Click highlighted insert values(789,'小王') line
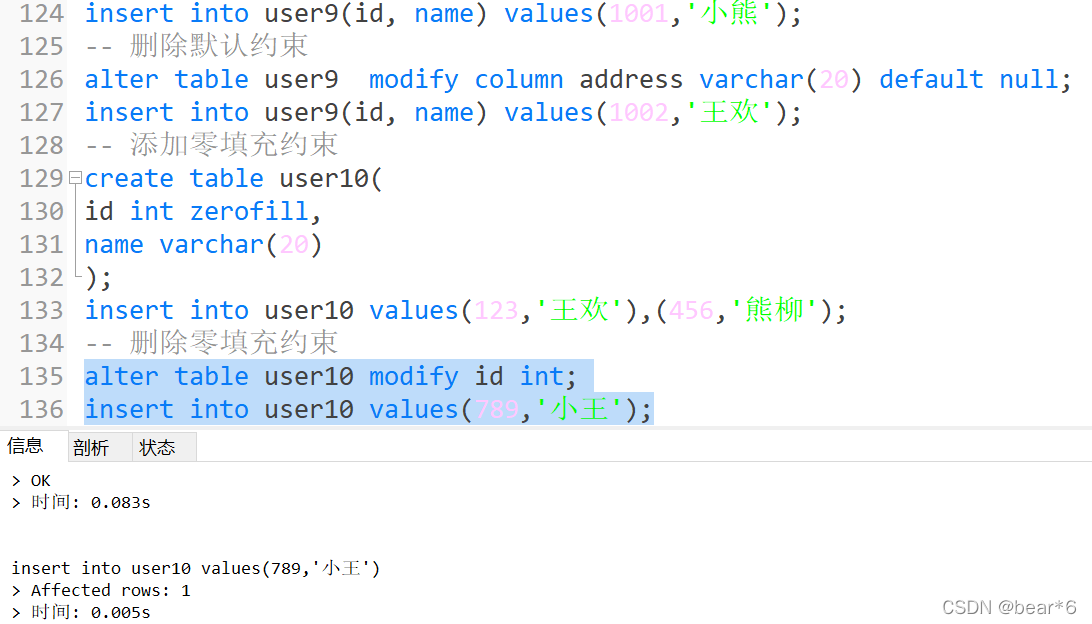The height and width of the screenshot is (624, 1092). click(368, 409)
